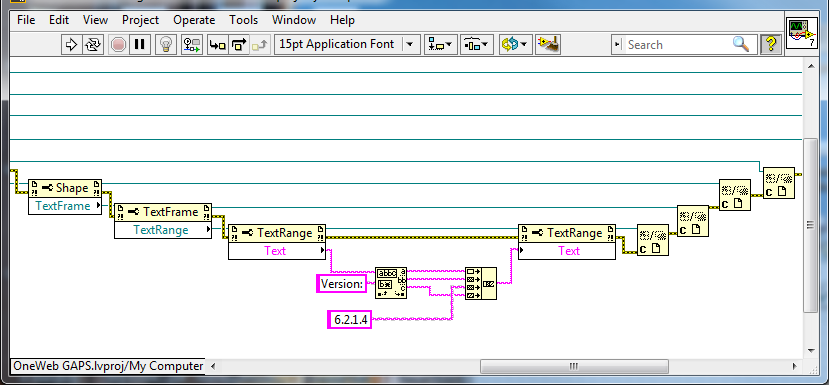Open the Tools menu
The width and height of the screenshot is (829, 385).
[x=243, y=20]
